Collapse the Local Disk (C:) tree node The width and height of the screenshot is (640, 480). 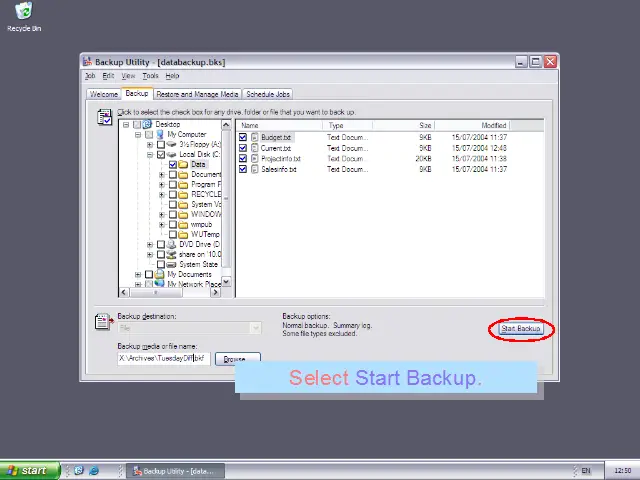[x=150, y=155]
